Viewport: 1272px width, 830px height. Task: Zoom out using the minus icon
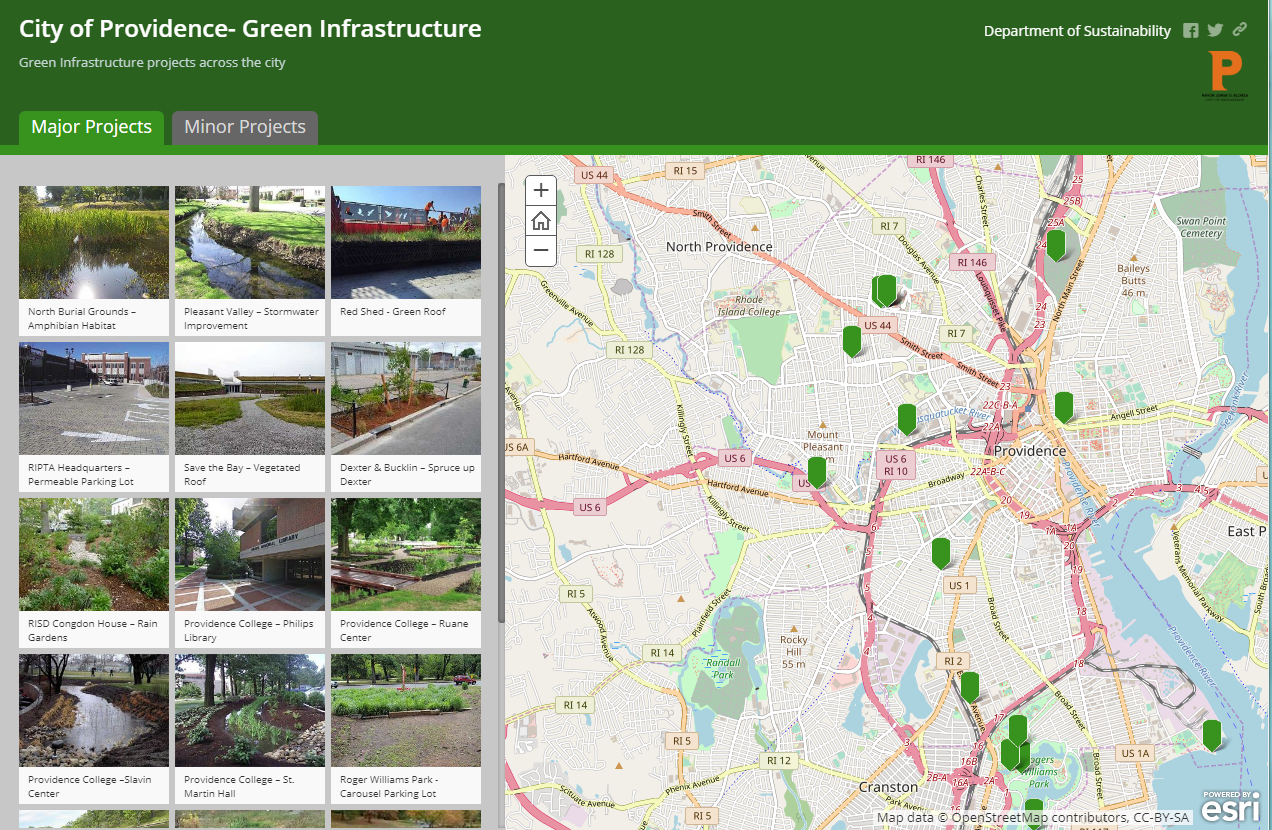pyautogui.click(x=540, y=250)
